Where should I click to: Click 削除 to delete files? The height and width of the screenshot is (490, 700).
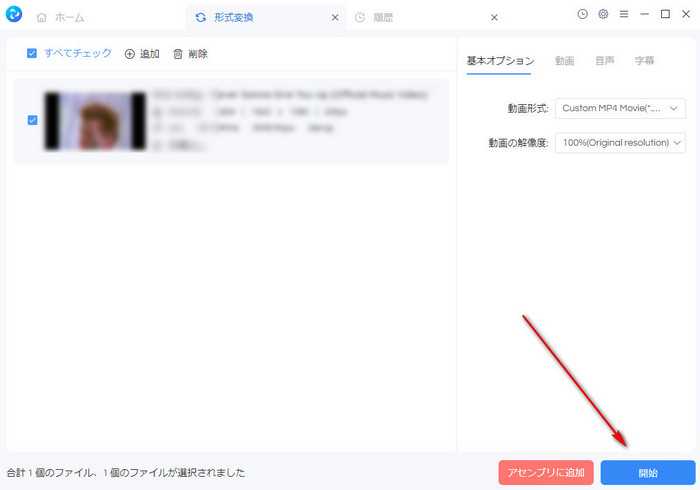coord(190,54)
